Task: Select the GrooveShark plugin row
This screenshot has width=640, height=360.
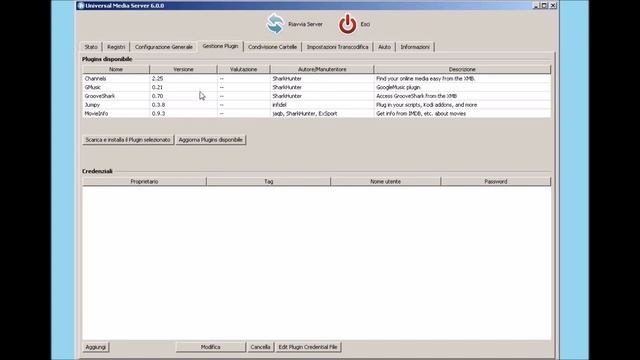Action: point(316,96)
